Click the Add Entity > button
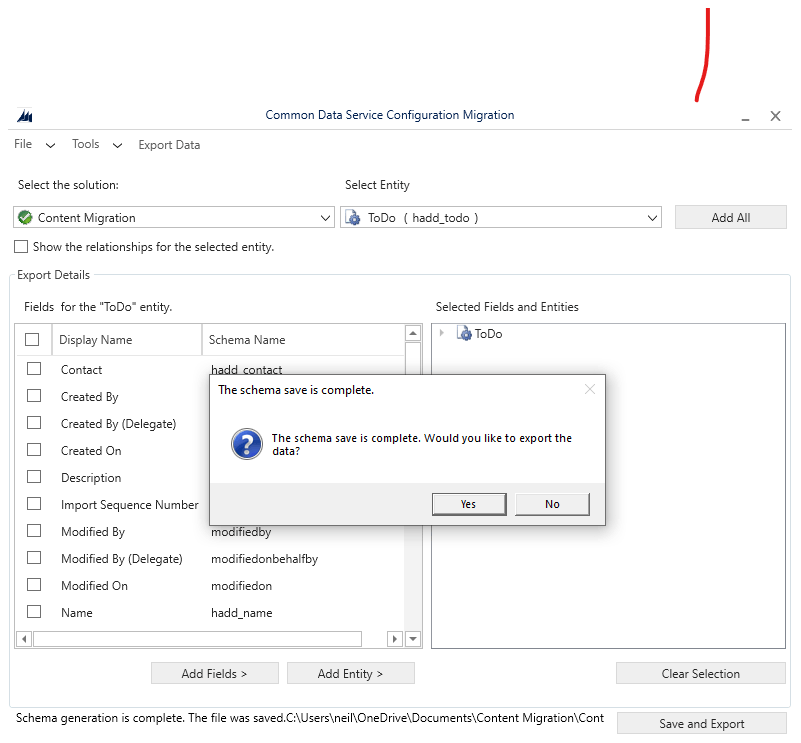The height and width of the screenshot is (743, 801). pyautogui.click(x=350, y=674)
